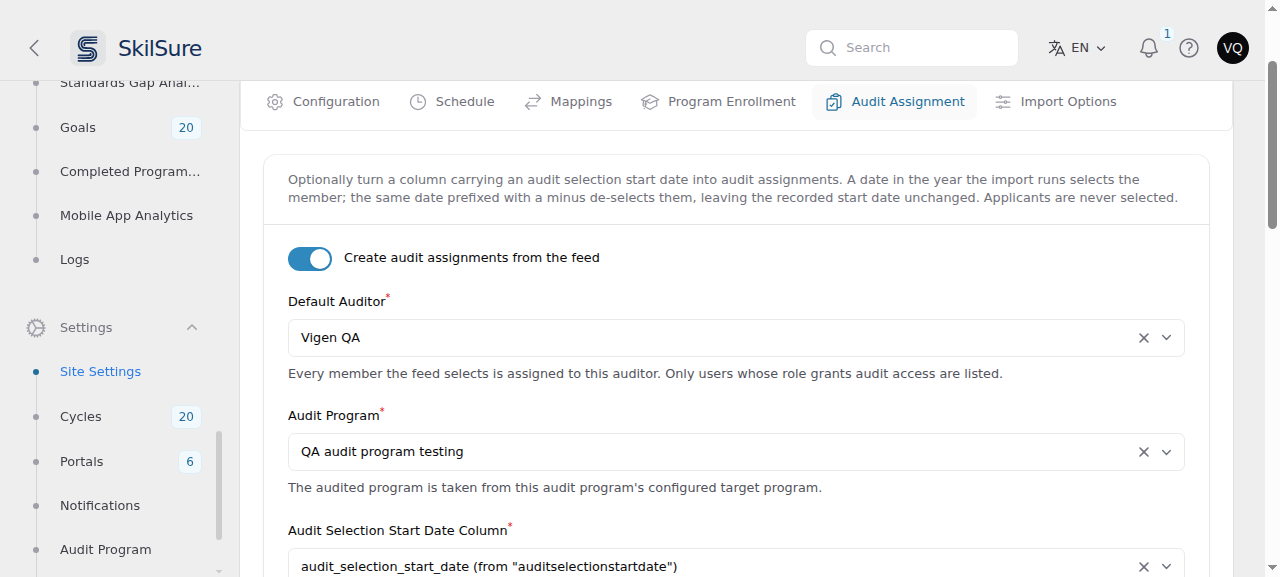Open the language translate icon
The image size is (1280, 577).
tap(1056, 48)
